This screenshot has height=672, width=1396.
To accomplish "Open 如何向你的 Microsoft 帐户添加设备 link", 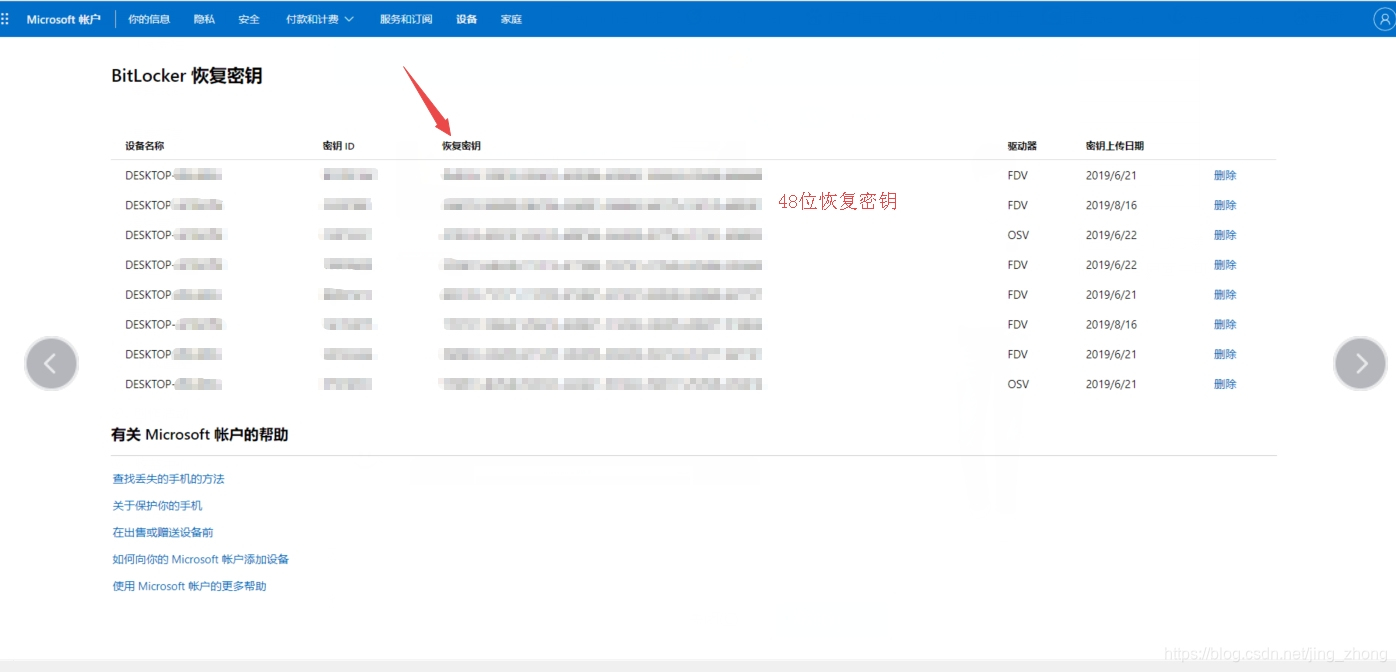I will [200, 560].
